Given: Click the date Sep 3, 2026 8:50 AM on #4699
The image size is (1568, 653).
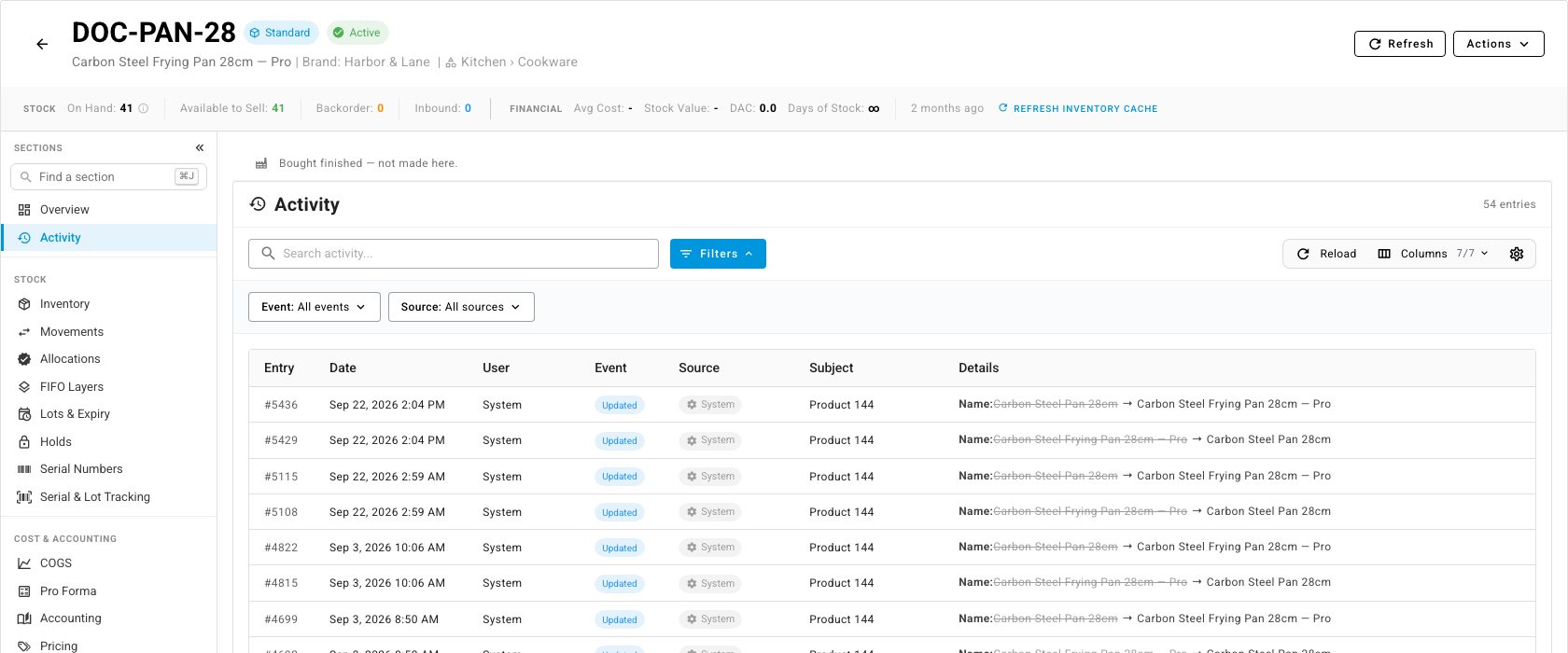Looking at the screenshot, I should (384, 619).
